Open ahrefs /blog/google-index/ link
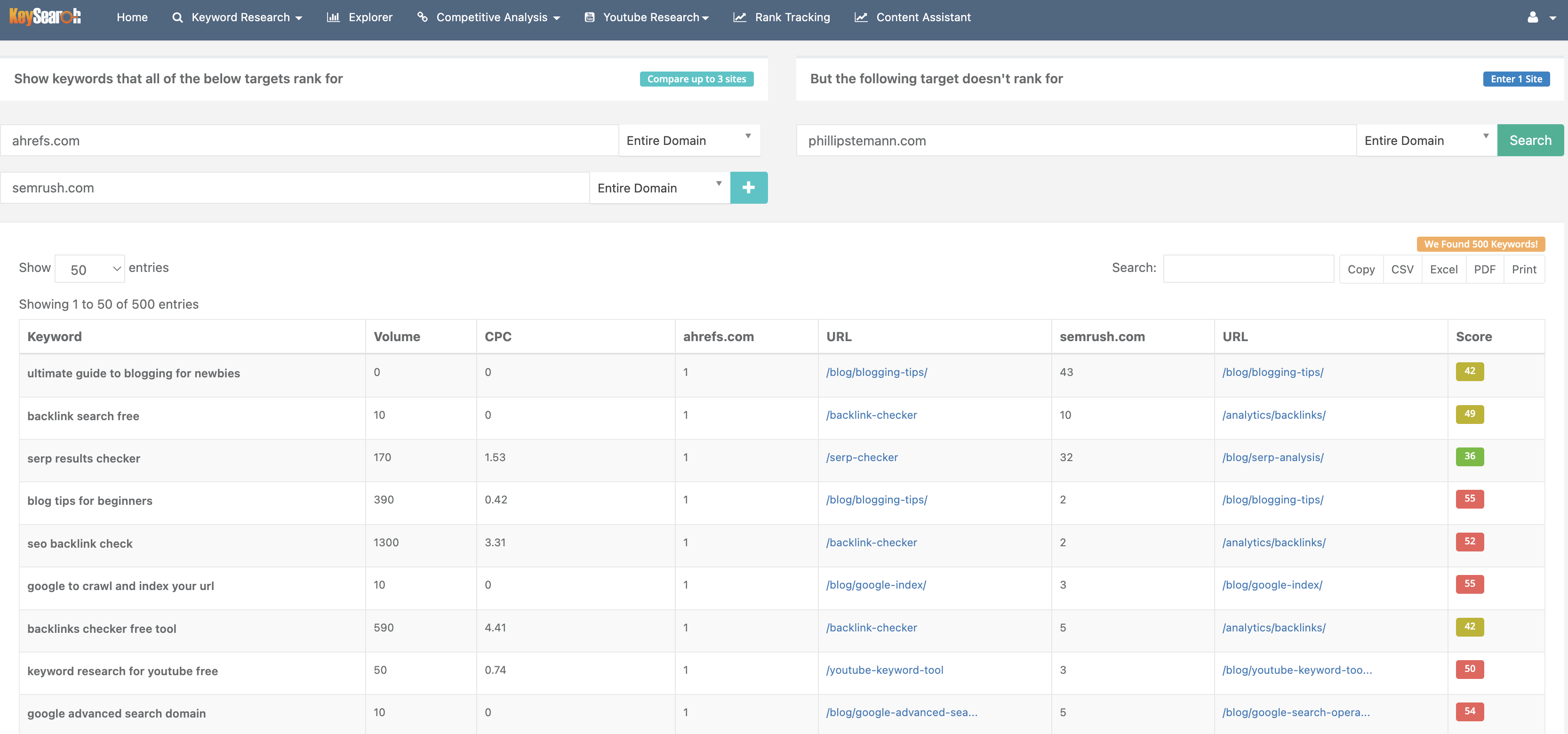The image size is (1568, 734). click(876, 584)
